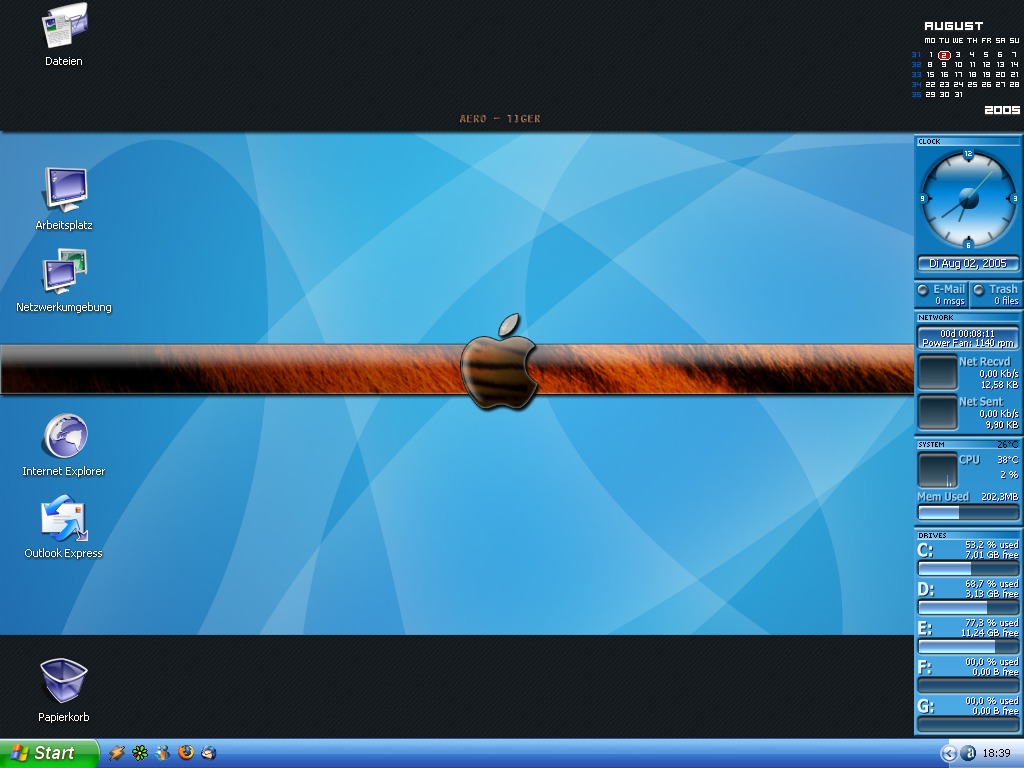Click the 11,24 GB free value for E:

pos(989,633)
